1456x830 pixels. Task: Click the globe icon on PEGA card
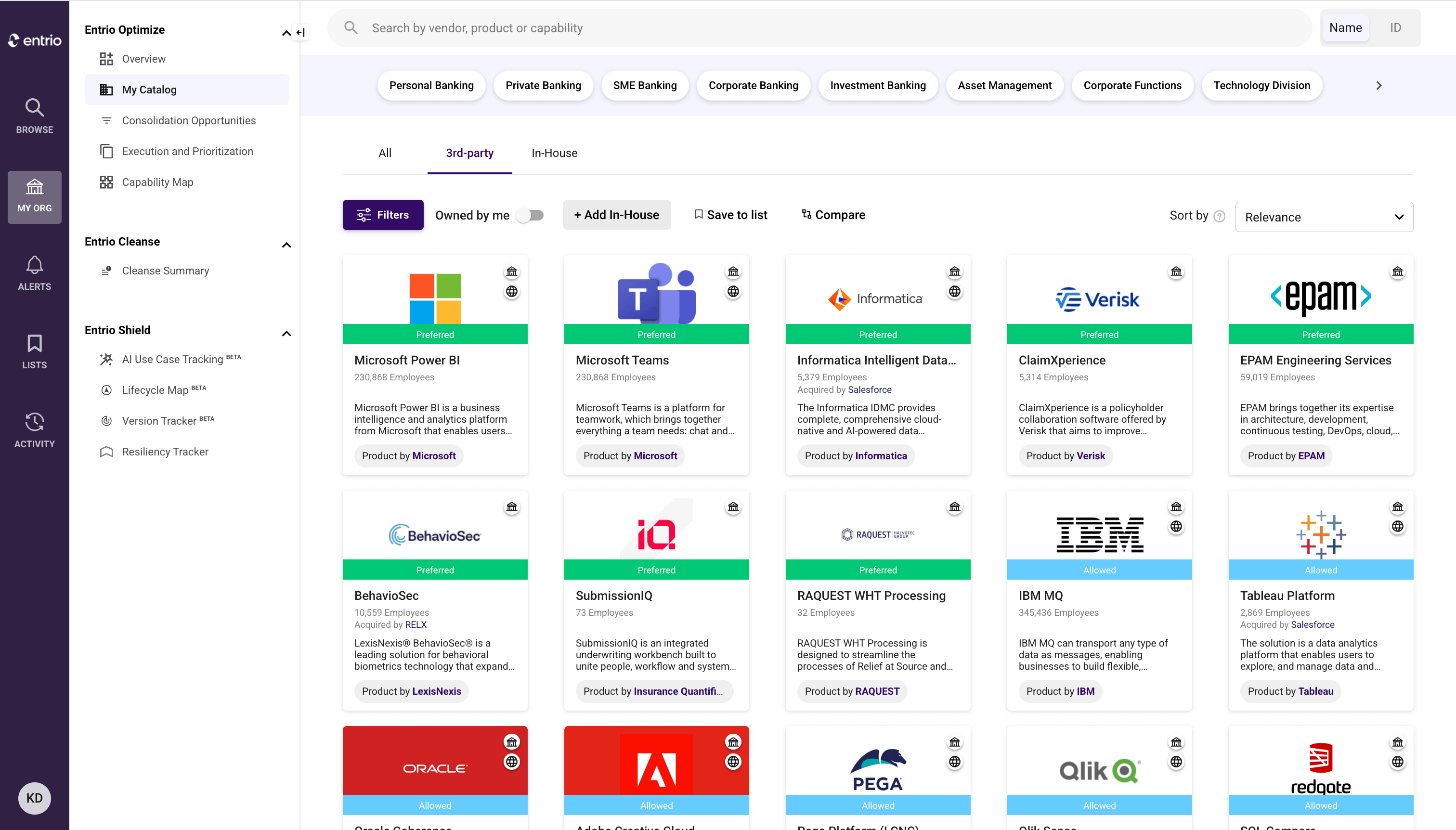coord(954,762)
